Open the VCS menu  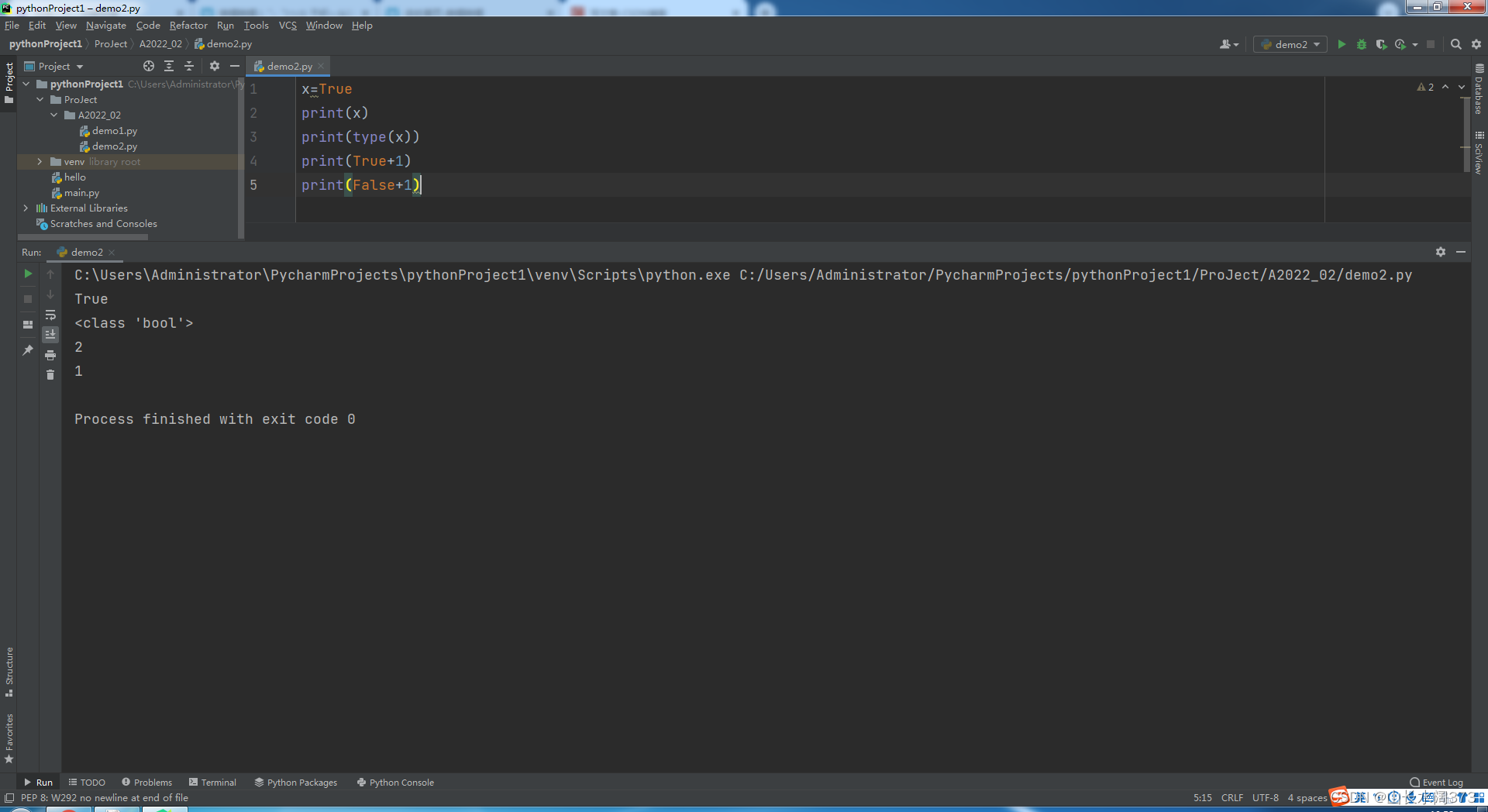pyautogui.click(x=288, y=25)
